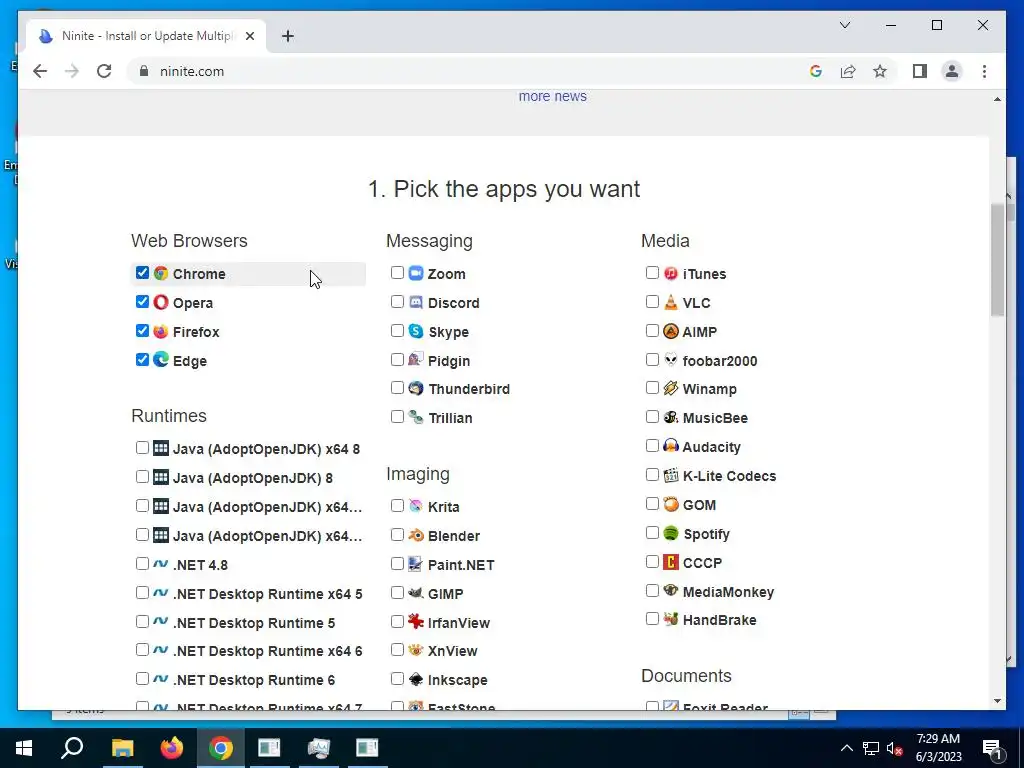1024x768 pixels.
Task: Enable the .NET 4.8 checkbox
Action: point(142,563)
